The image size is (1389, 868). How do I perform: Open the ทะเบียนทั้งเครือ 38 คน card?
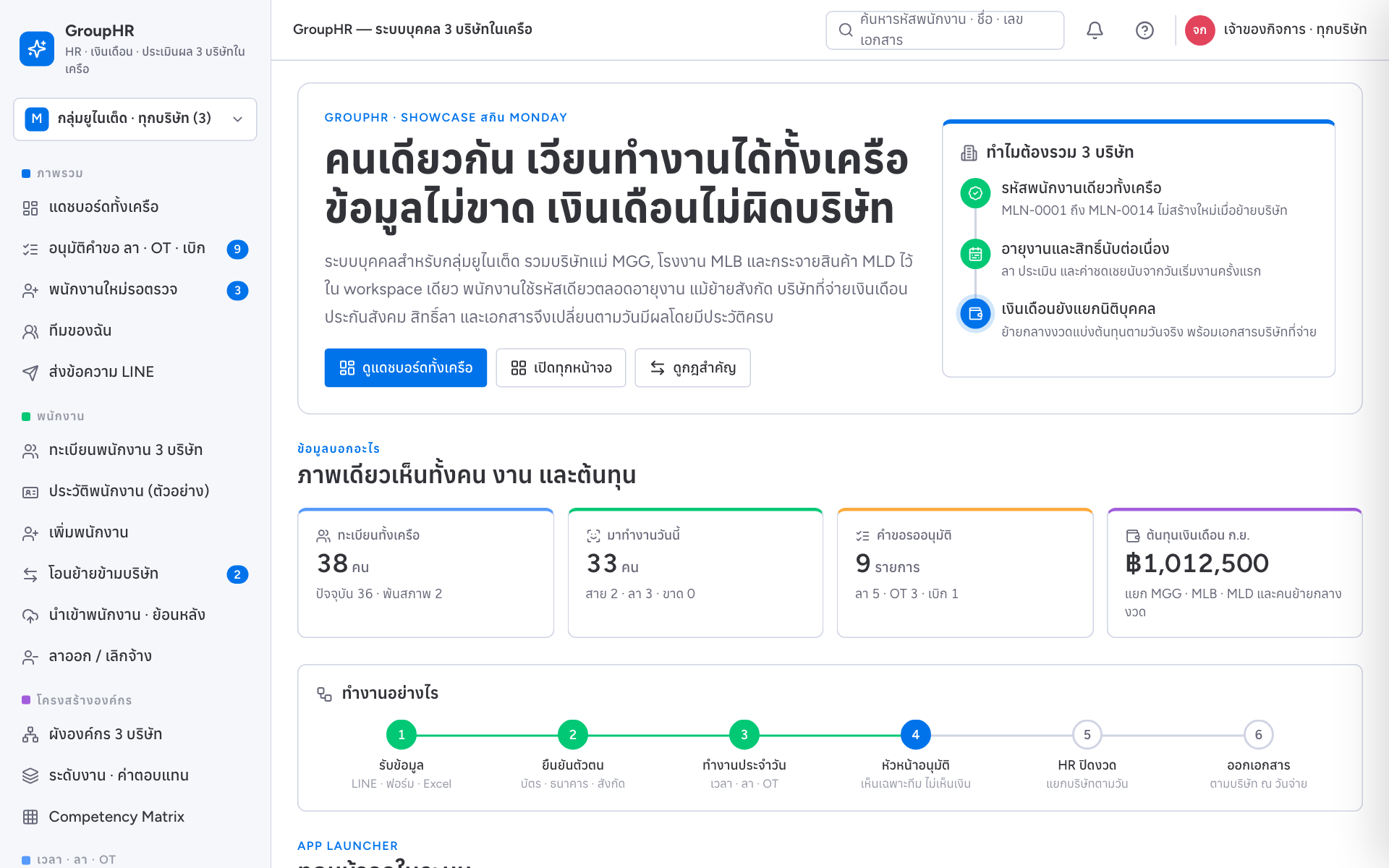426,573
